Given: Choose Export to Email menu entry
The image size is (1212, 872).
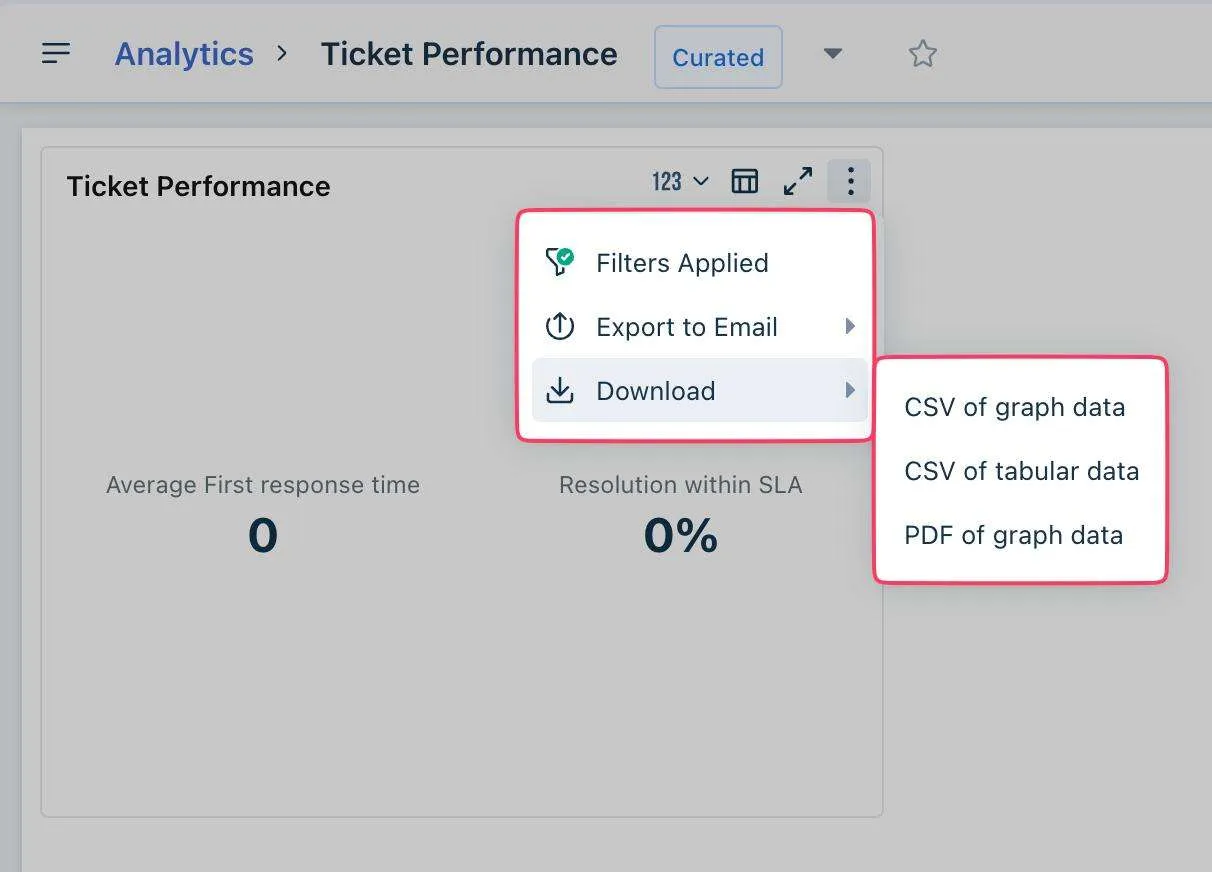Looking at the screenshot, I should tap(699, 327).
